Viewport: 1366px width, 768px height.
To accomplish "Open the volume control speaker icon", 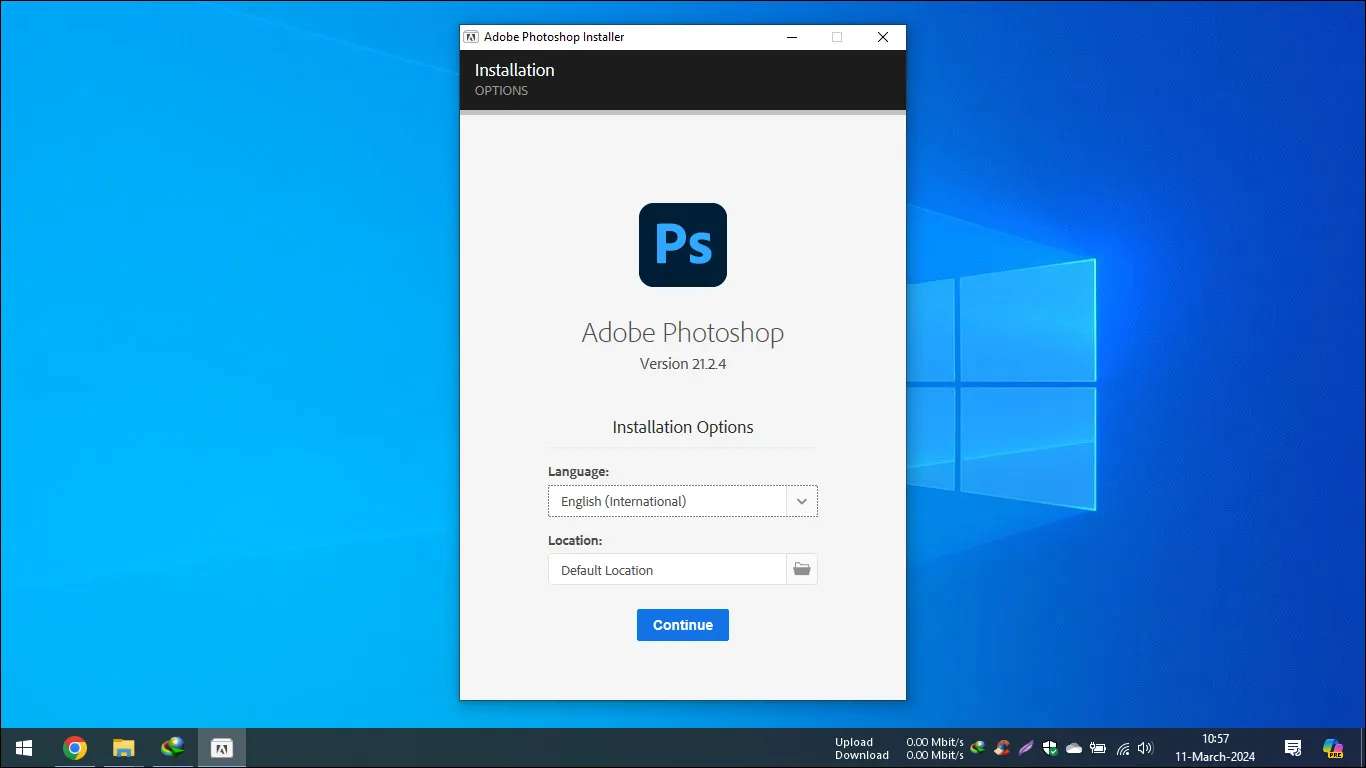I will coord(1144,747).
